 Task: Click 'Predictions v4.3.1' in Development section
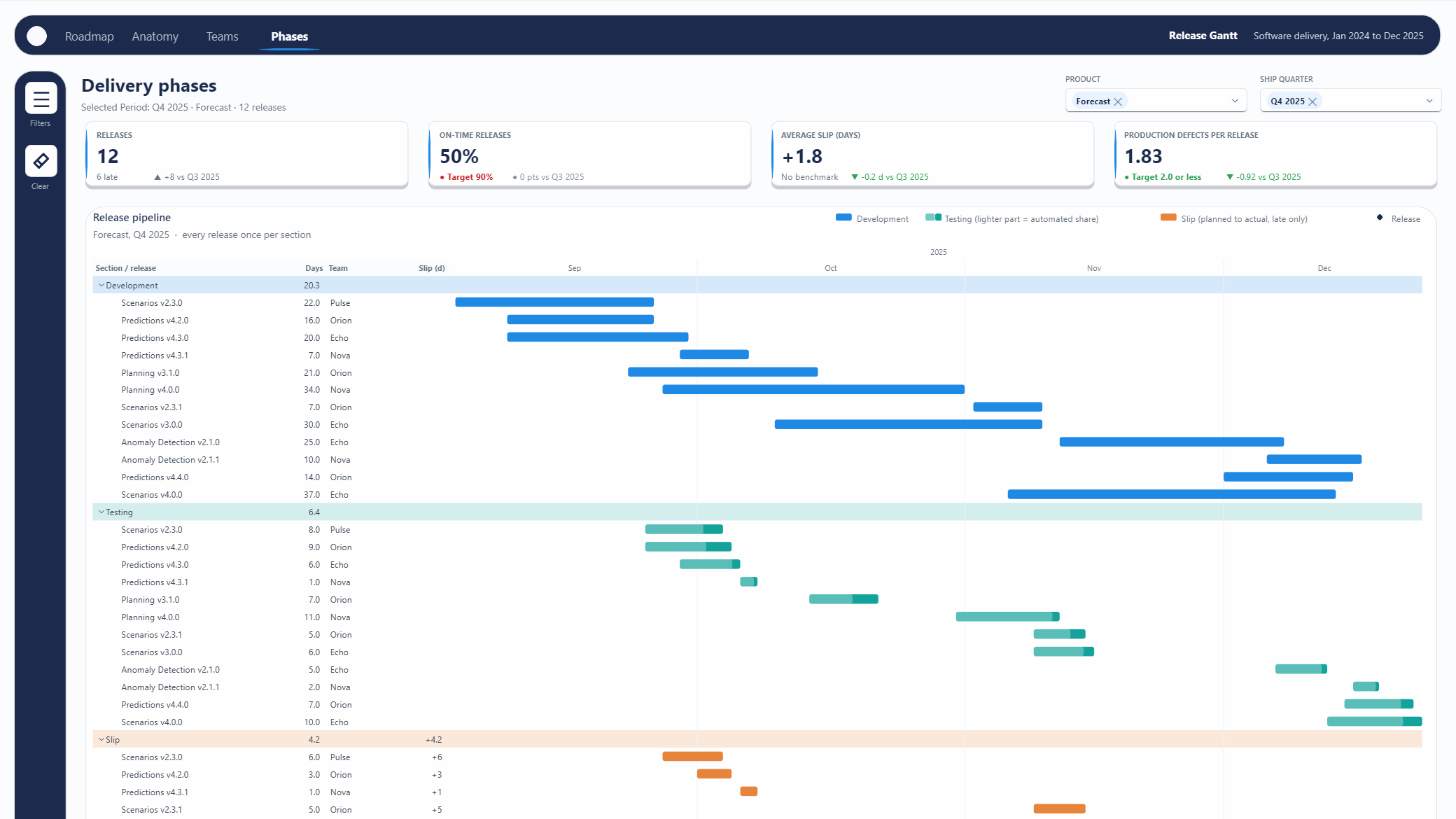[155, 356]
